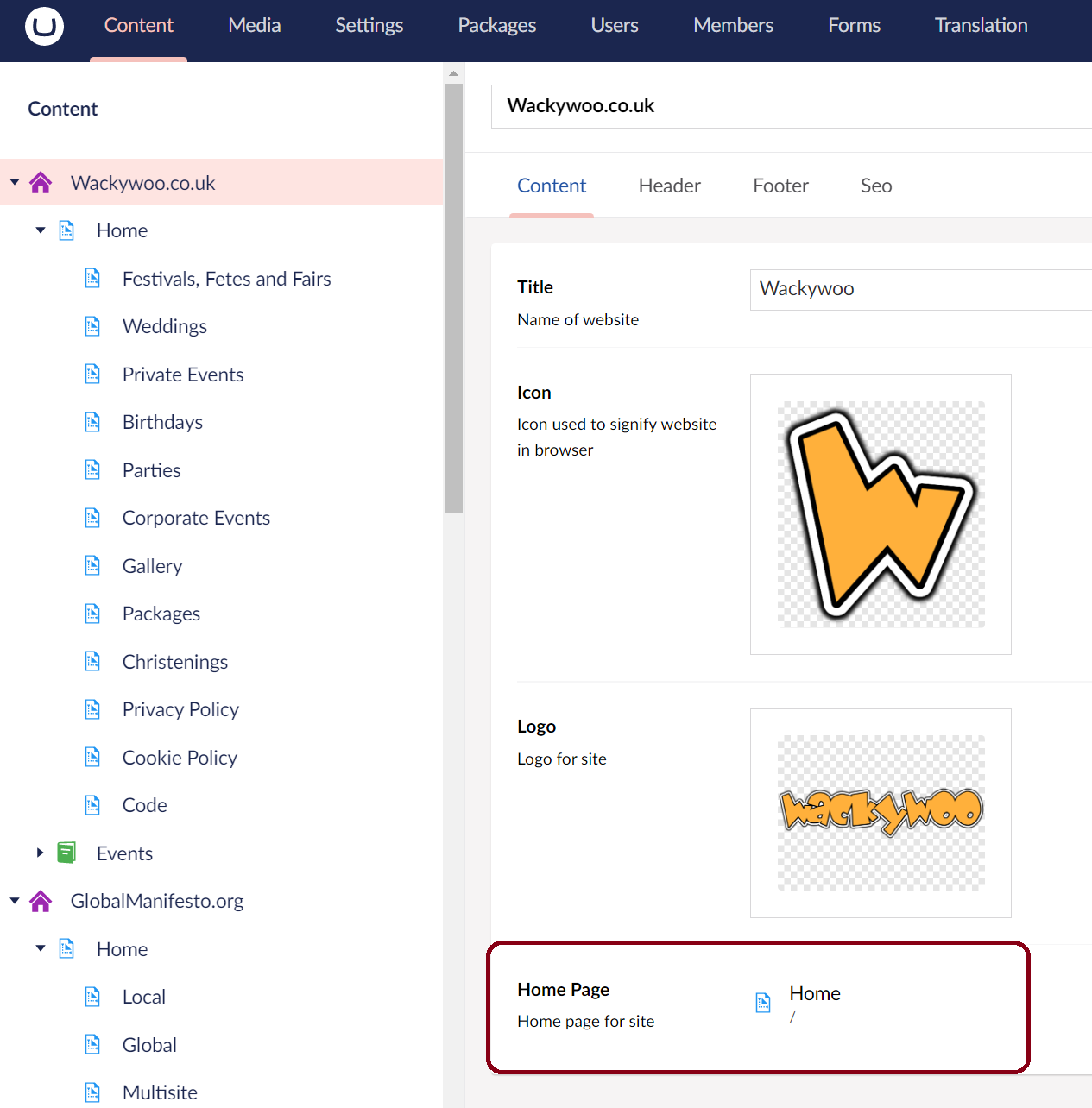The image size is (1092, 1108).
Task: Open the Media section
Action: point(255,26)
